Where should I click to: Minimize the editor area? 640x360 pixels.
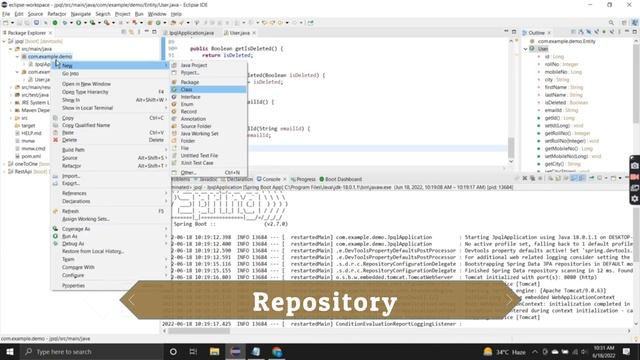pyautogui.click(x=506, y=31)
